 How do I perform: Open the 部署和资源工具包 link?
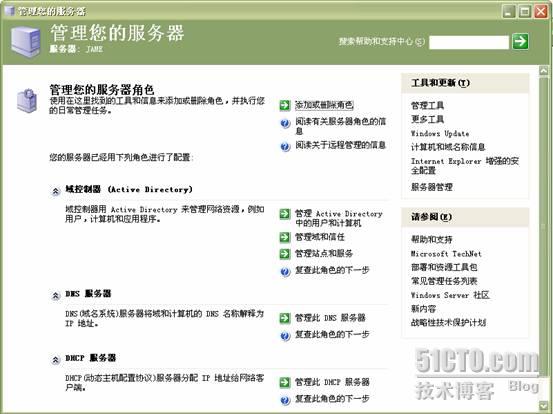(444, 267)
